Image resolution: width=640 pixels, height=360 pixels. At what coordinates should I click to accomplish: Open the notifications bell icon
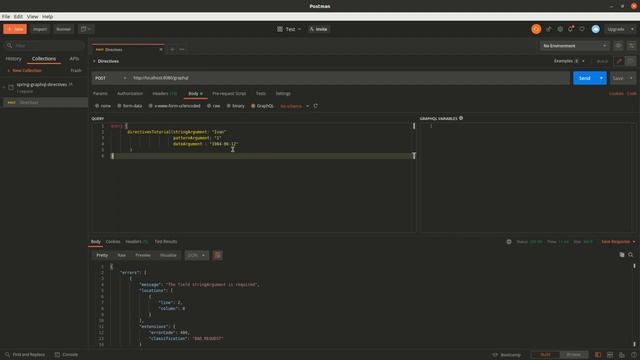pyautogui.click(x=571, y=29)
